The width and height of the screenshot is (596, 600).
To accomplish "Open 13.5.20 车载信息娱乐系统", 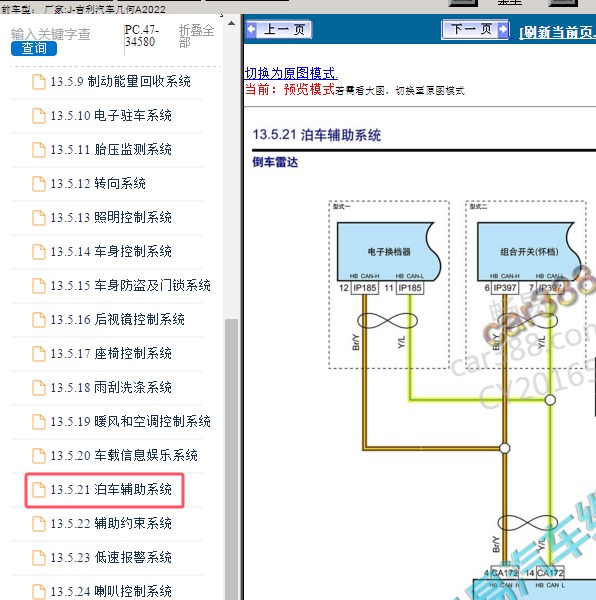I will click(x=124, y=456).
